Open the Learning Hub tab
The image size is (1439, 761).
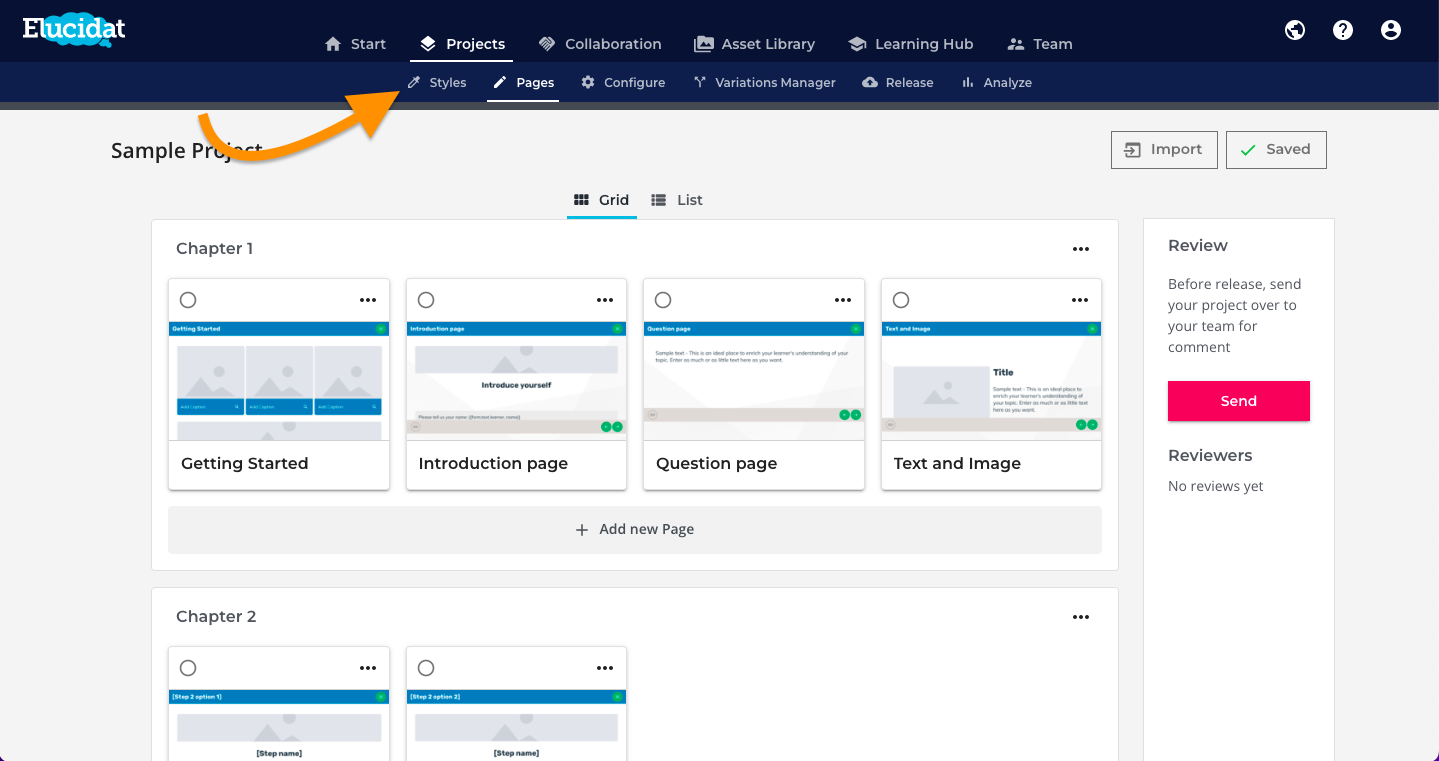pos(911,44)
